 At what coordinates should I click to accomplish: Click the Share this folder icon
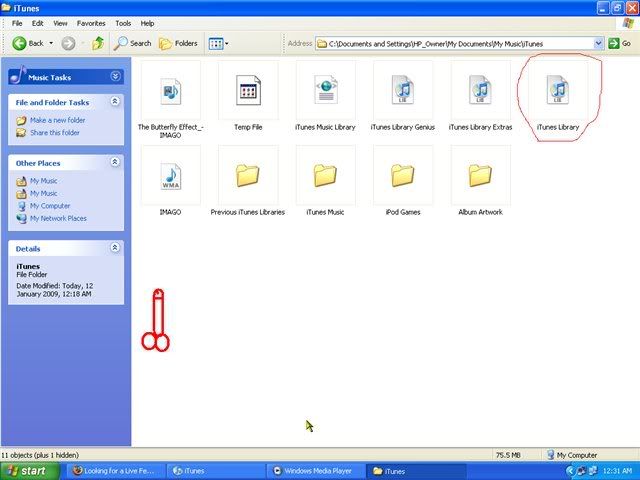pos(21,133)
